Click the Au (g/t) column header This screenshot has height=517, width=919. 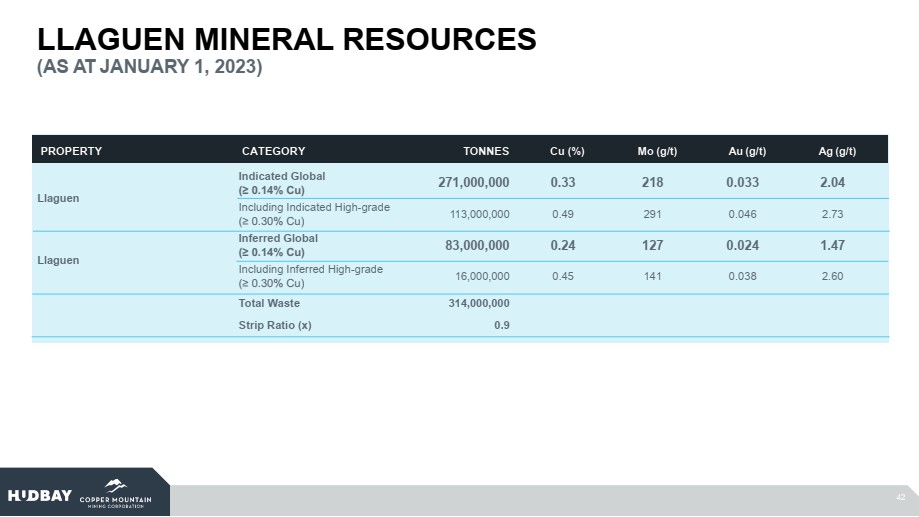click(747, 151)
